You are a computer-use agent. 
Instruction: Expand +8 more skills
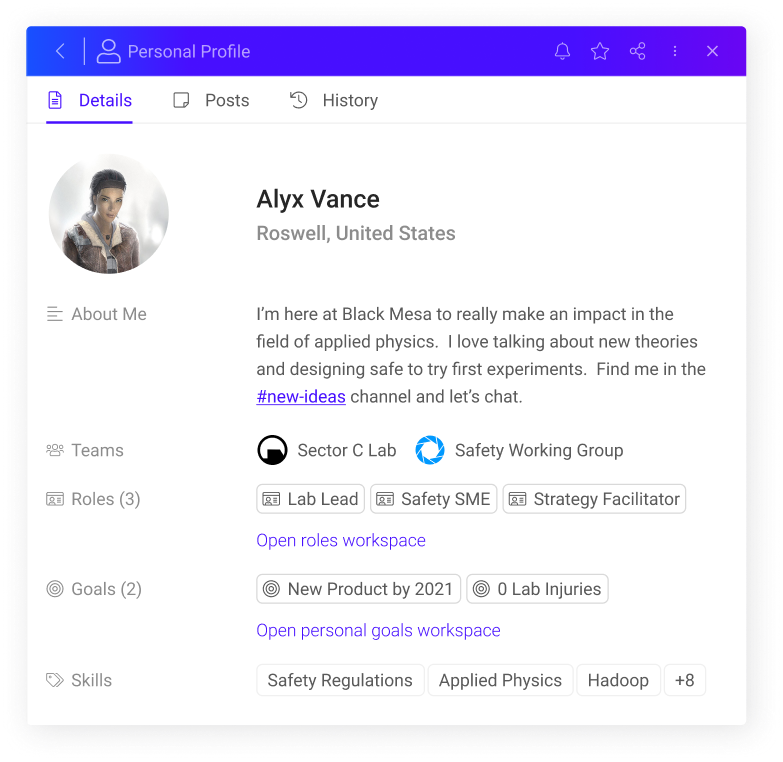[x=685, y=680]
